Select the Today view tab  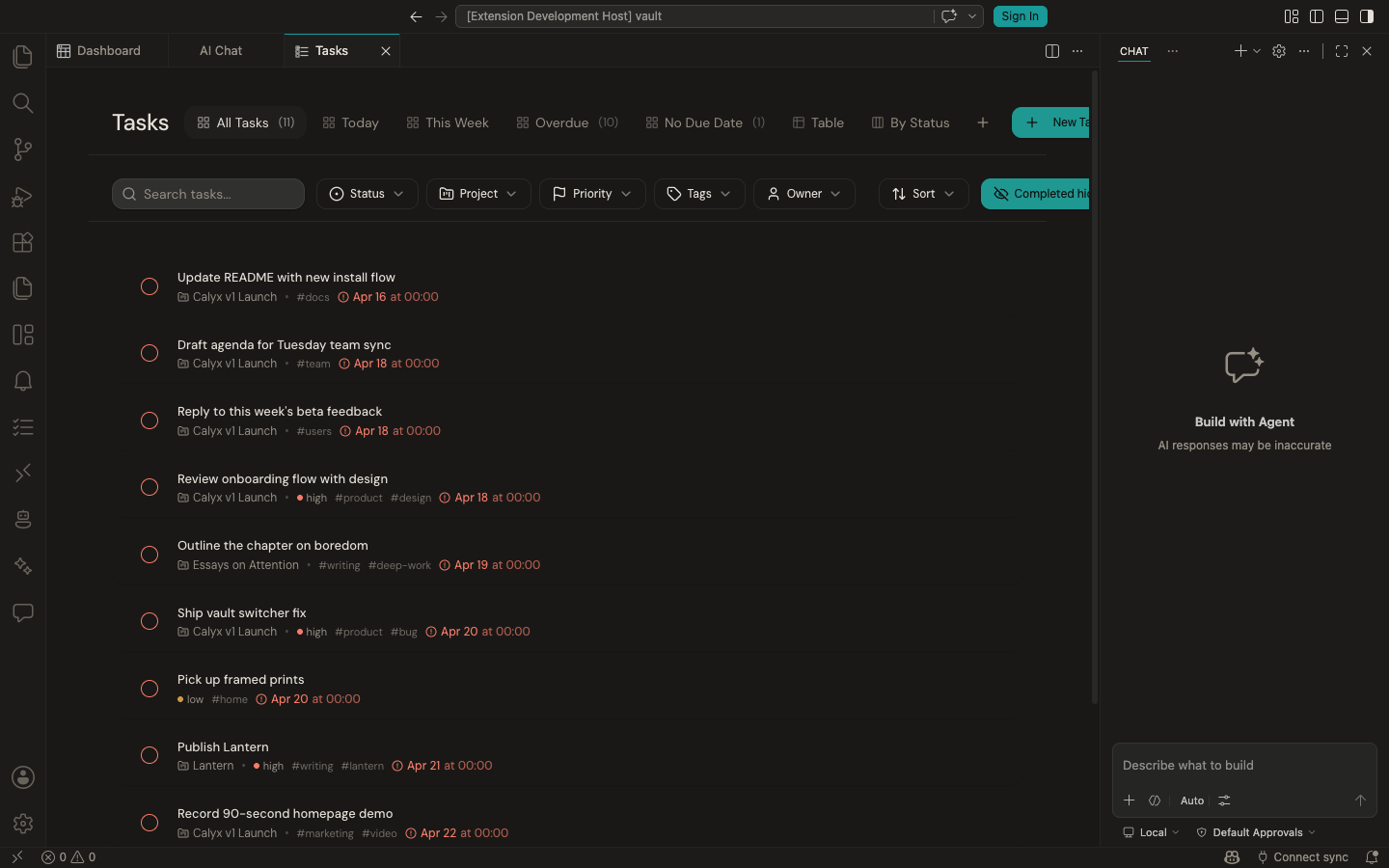(x=350, y=122)
